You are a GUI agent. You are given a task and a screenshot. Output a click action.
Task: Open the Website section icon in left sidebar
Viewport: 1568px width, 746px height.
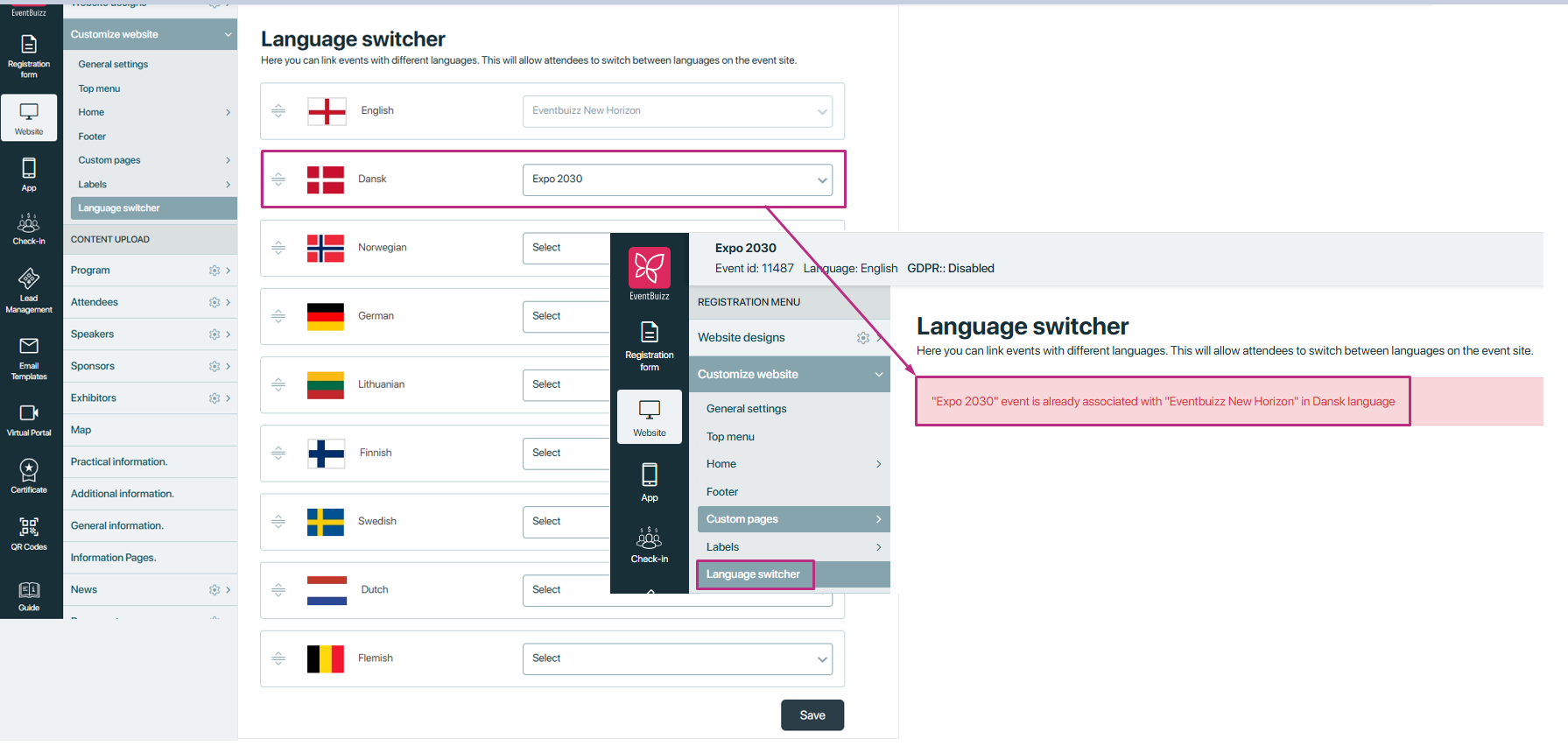tap(29, 118)
